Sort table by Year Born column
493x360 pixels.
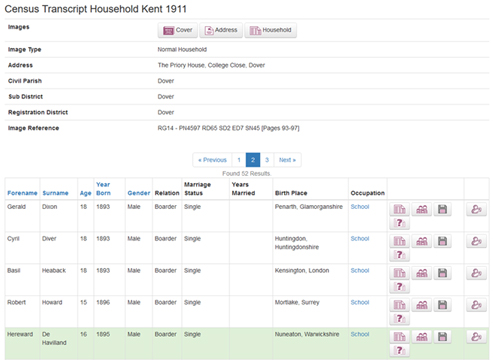pyautogui.click(x=103, y=189)
